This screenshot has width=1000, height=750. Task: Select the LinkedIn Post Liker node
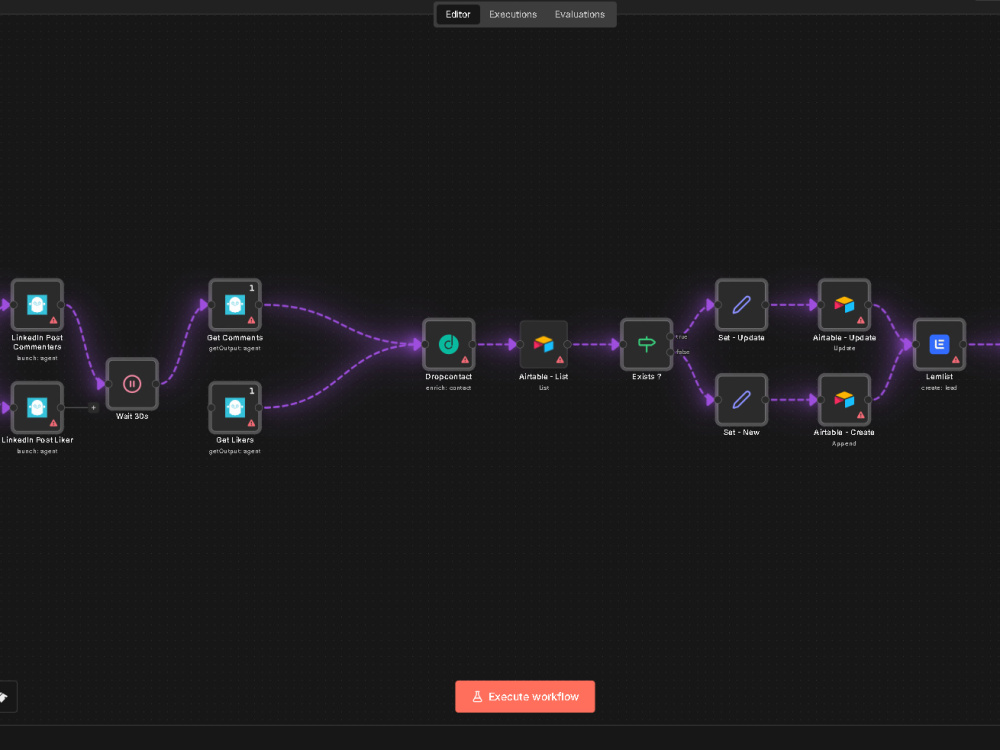(37, 408)
